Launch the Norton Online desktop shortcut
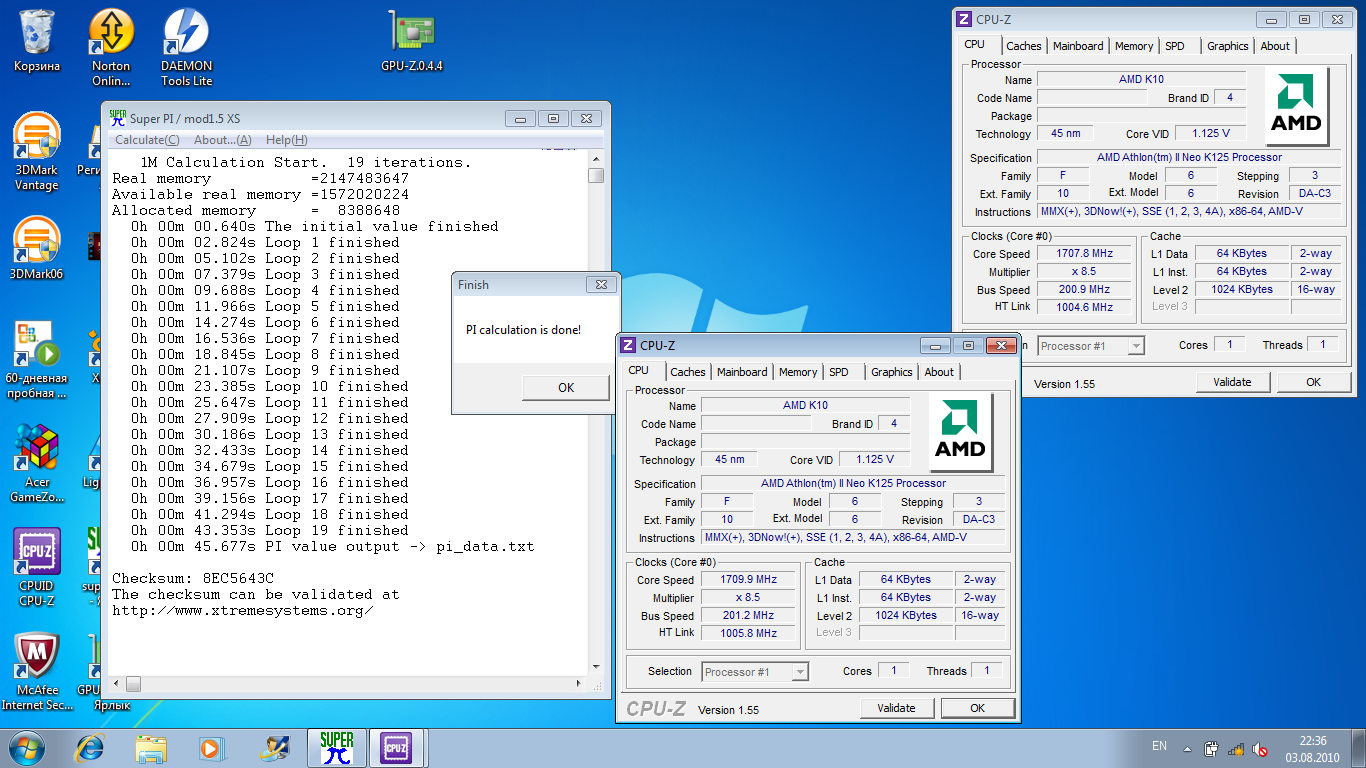This screenshot has width=1366, height=768. pos(111,47)
